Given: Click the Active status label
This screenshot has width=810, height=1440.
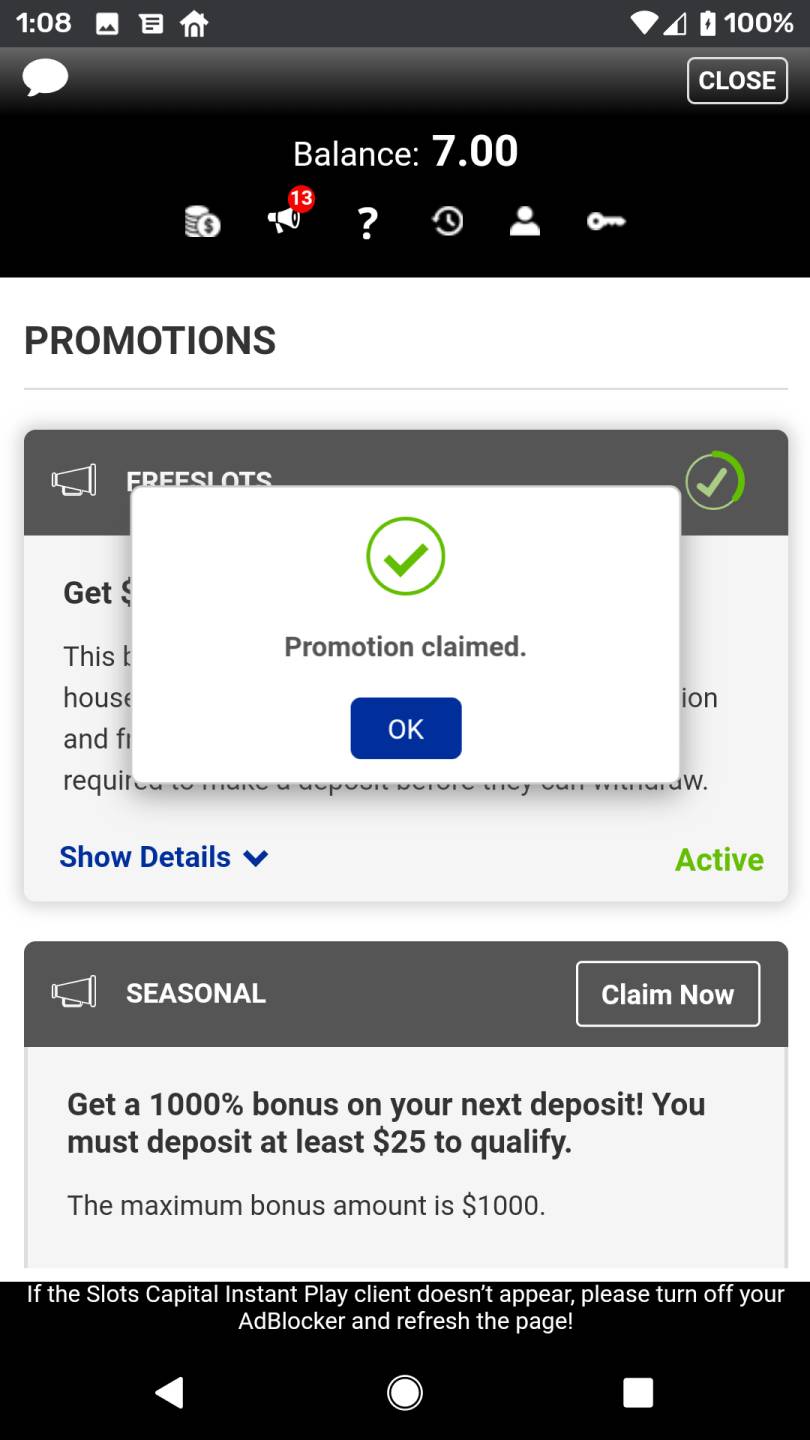Looking at the screenshot, I should click(719, 859).
